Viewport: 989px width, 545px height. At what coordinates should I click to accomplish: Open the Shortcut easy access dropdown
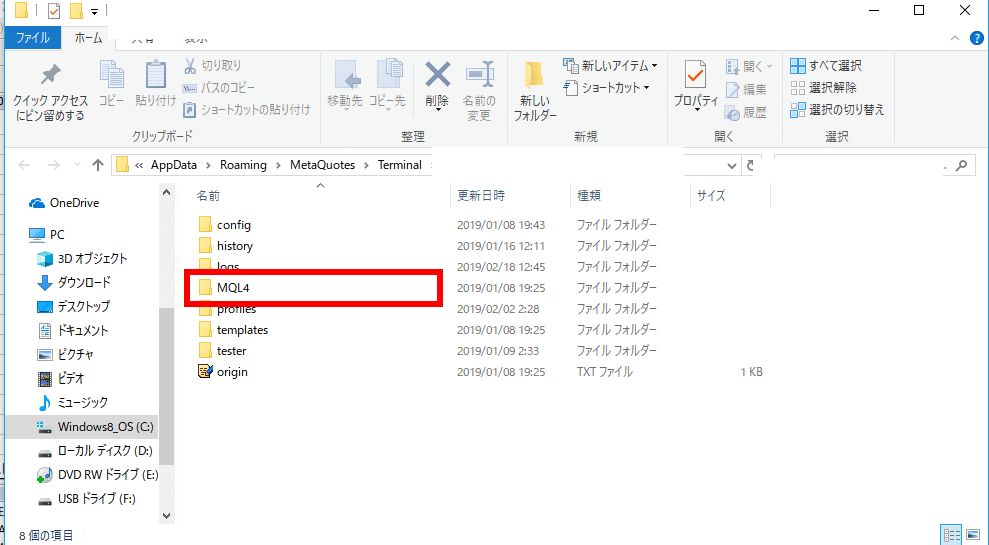pyautogui.click(x=606, y=88)
